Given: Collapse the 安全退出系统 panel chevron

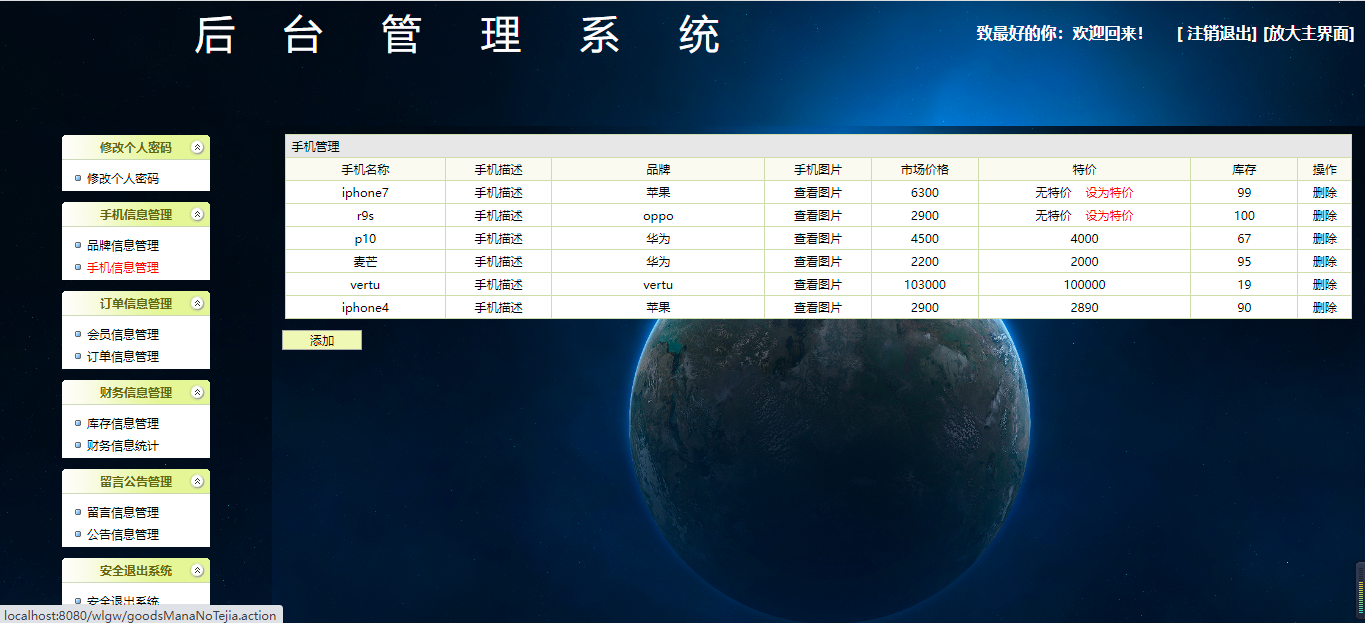Looking at the screenshot, I should pos(197,570).
